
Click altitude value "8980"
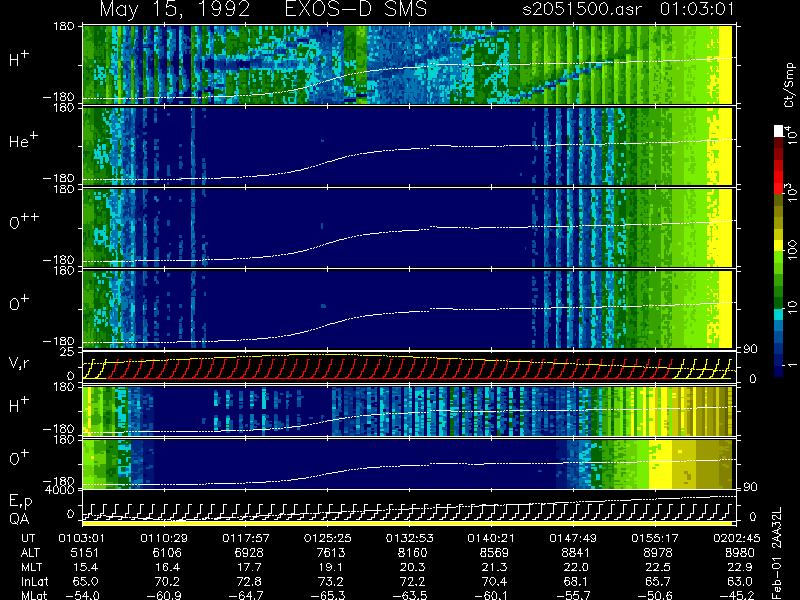point(740,553)
